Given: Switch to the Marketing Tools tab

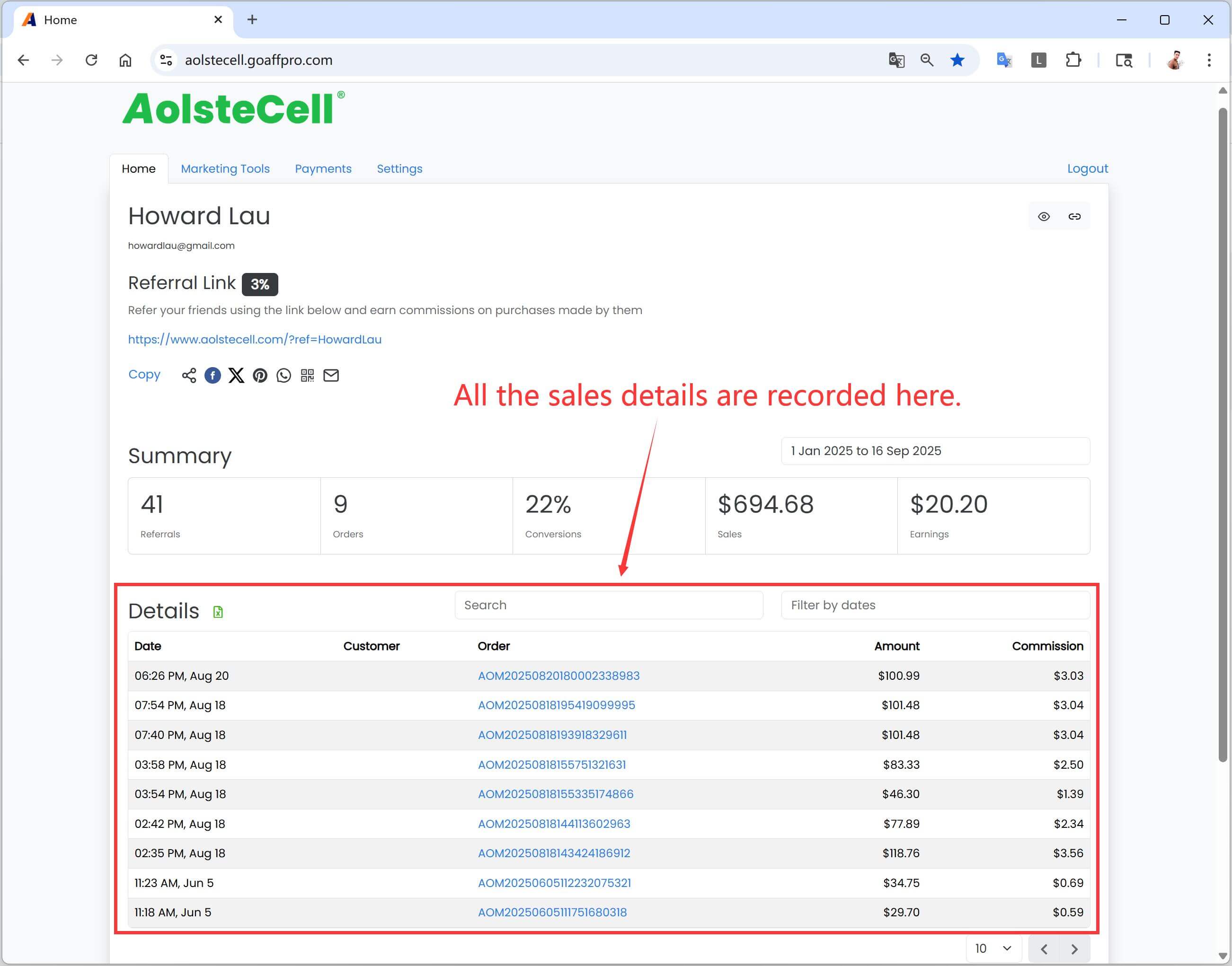Looking at the screenshot, I should 225,168.
